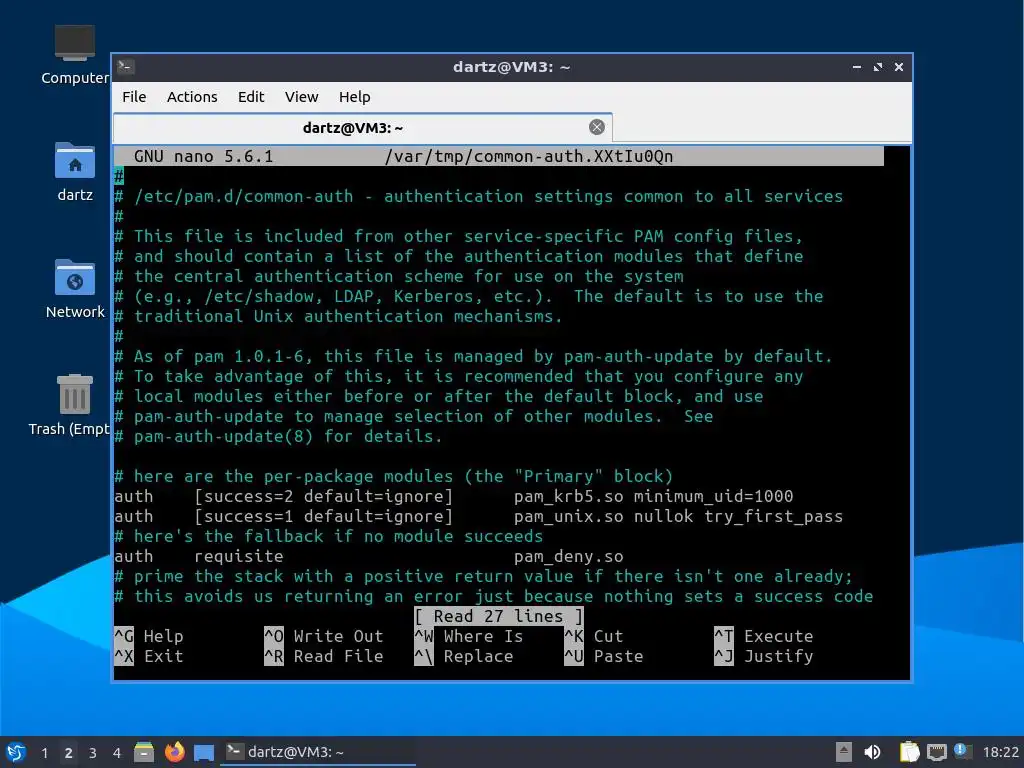This screenshot has width=1024, height=768.
Task: Click 'here's the fallback if no module succeeds'
Action: [328, 537]
